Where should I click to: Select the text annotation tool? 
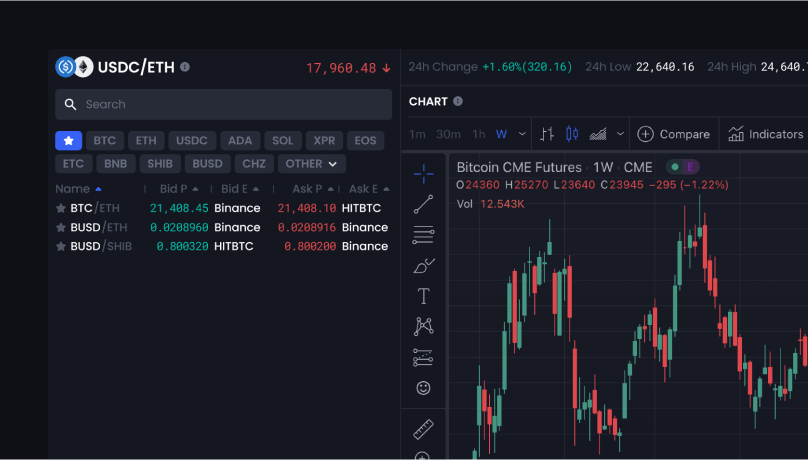point(423,296)
